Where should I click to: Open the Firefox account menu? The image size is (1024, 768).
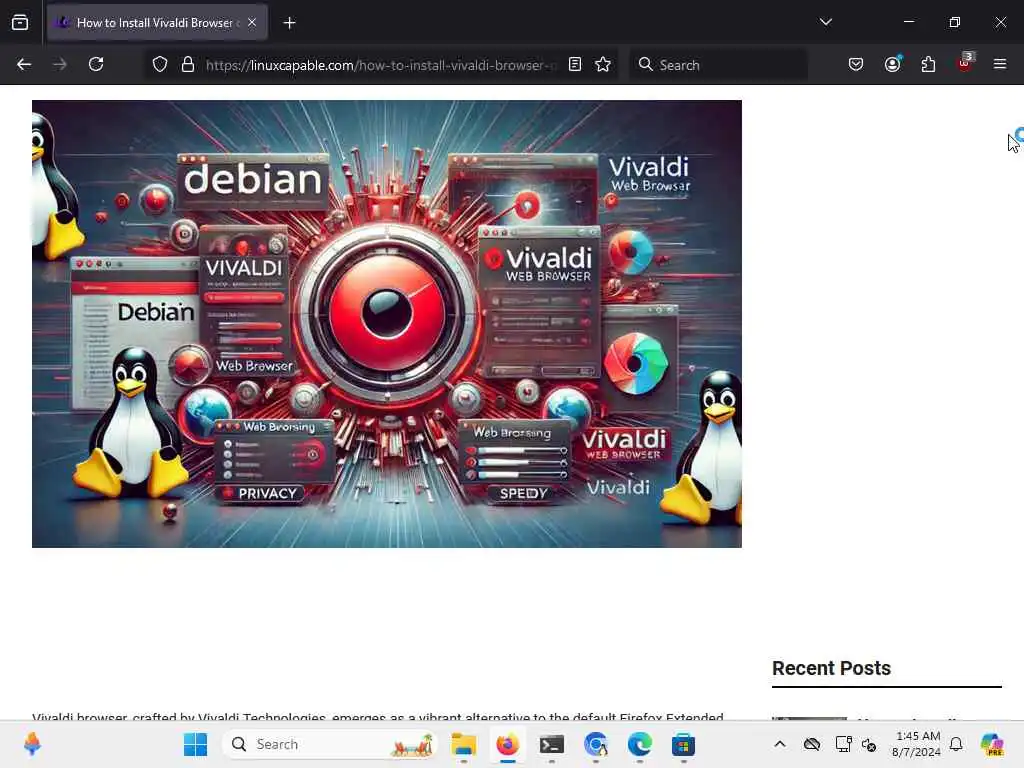(x=893, y=65)
